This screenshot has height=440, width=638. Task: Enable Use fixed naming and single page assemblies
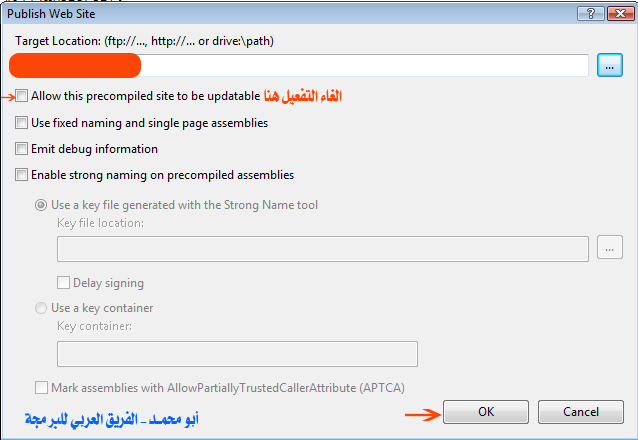[21, 123]
